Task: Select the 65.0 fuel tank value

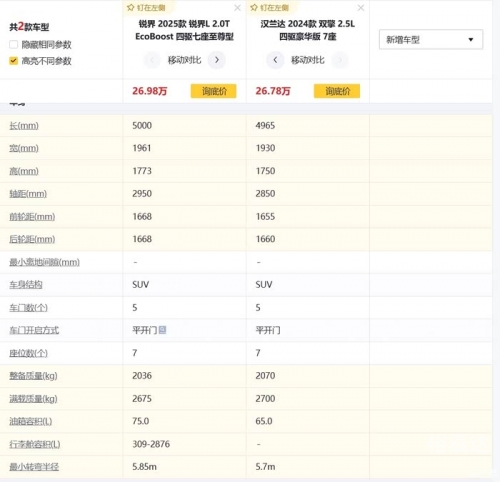Action: [x=264, y=421]
